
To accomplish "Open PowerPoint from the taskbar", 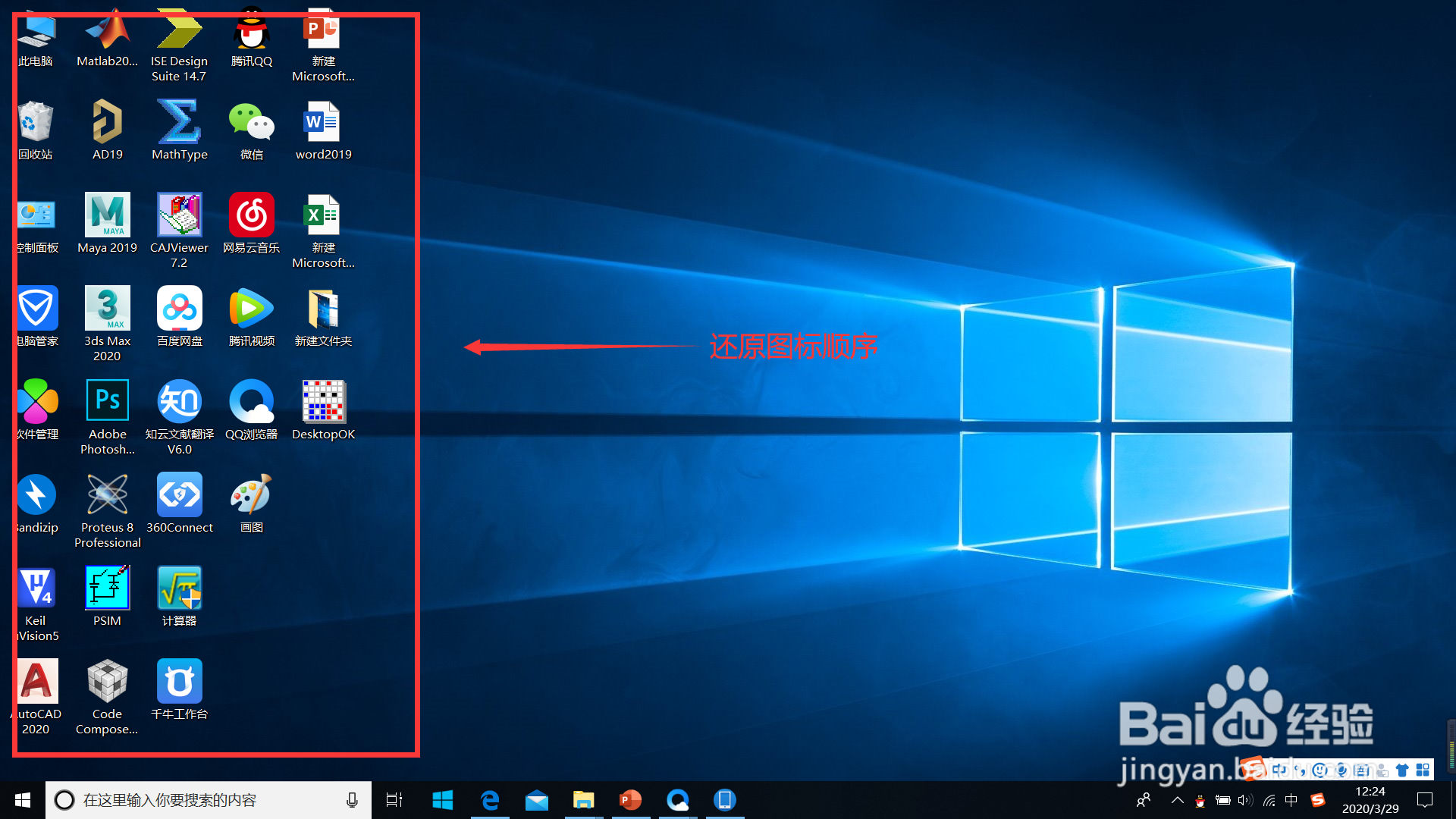I will pyautogui.click(x=630, y=800).
